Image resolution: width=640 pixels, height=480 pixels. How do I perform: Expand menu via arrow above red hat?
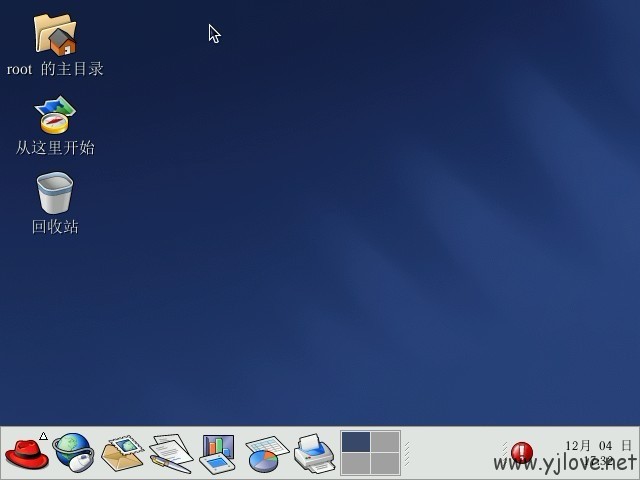[43, 436]
